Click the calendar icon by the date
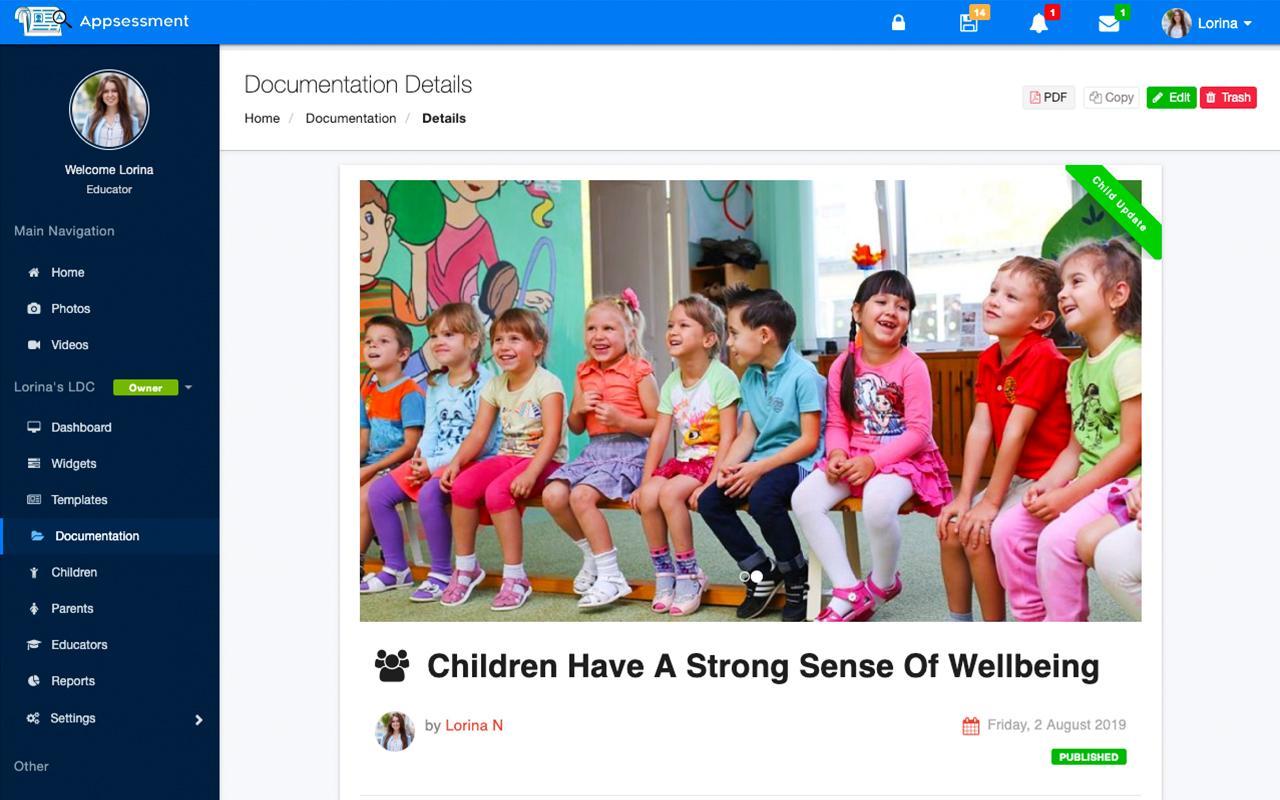Screen dimensions: 1280x800 (970, 726)
